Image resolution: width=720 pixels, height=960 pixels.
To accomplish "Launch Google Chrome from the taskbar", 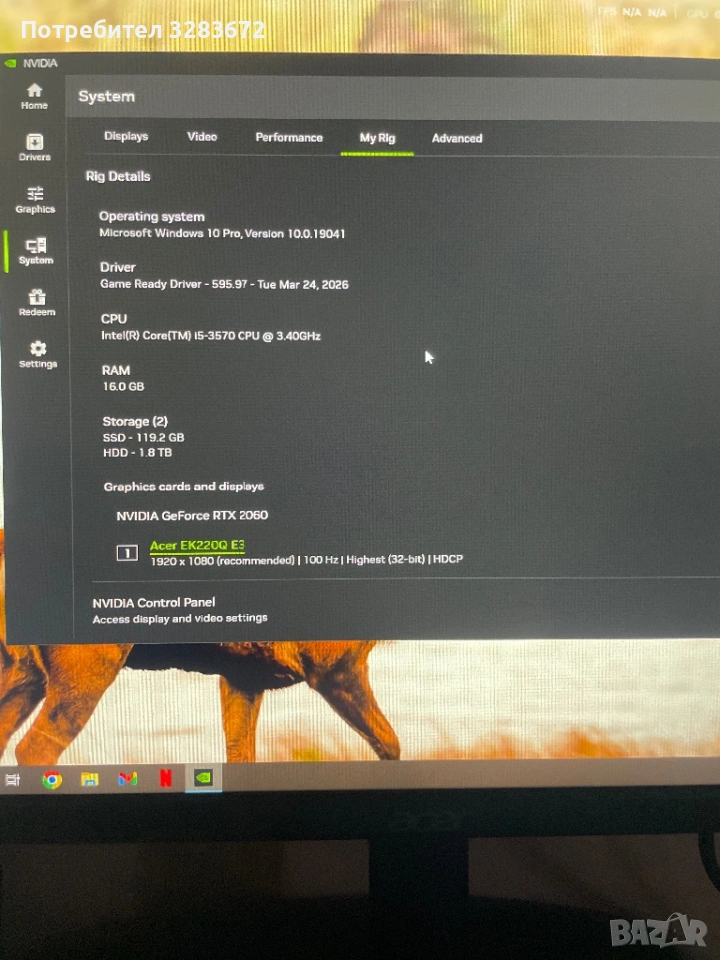I will [52, 780].
